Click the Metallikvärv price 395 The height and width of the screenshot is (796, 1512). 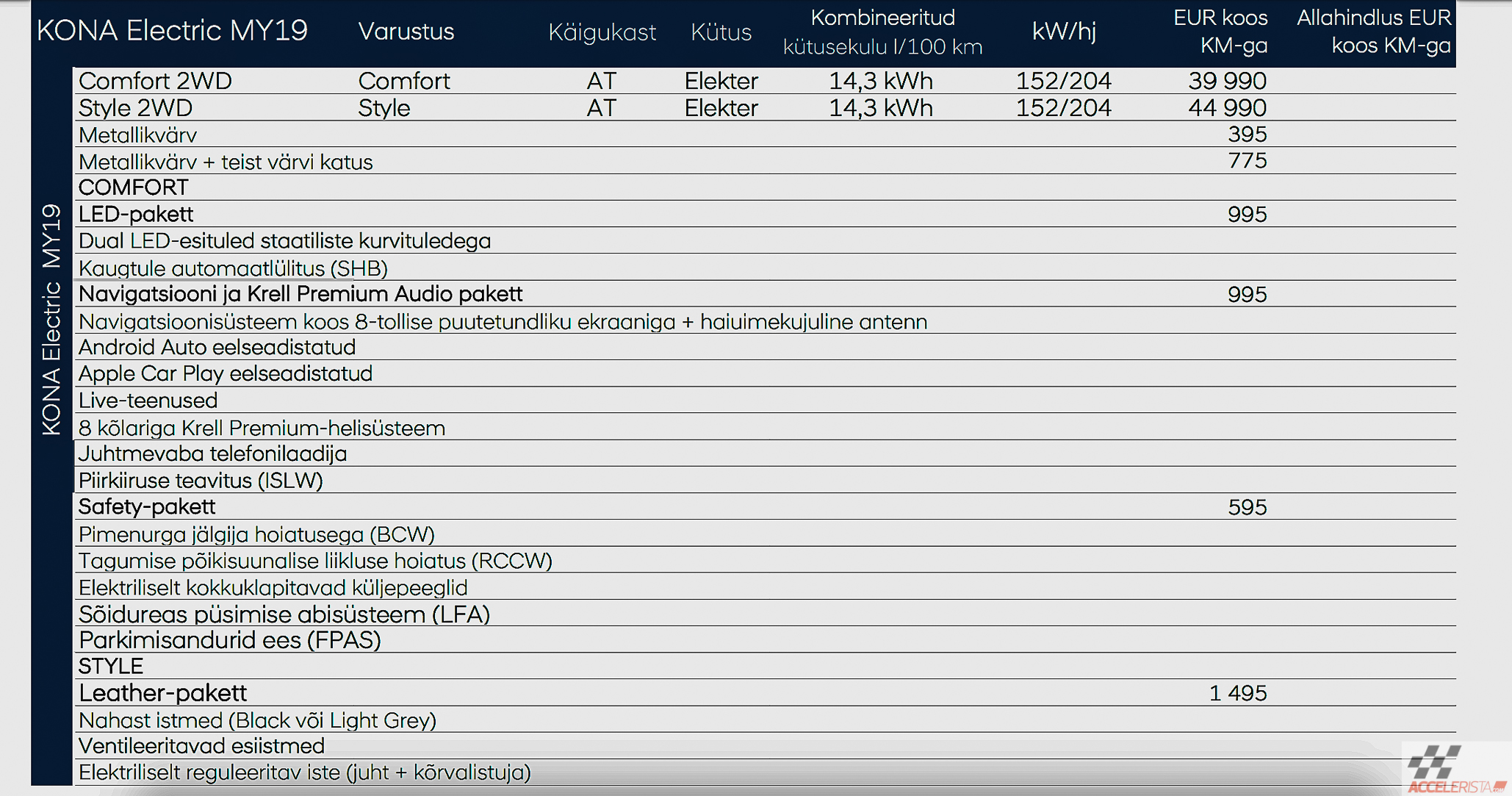pos(1247,135)
